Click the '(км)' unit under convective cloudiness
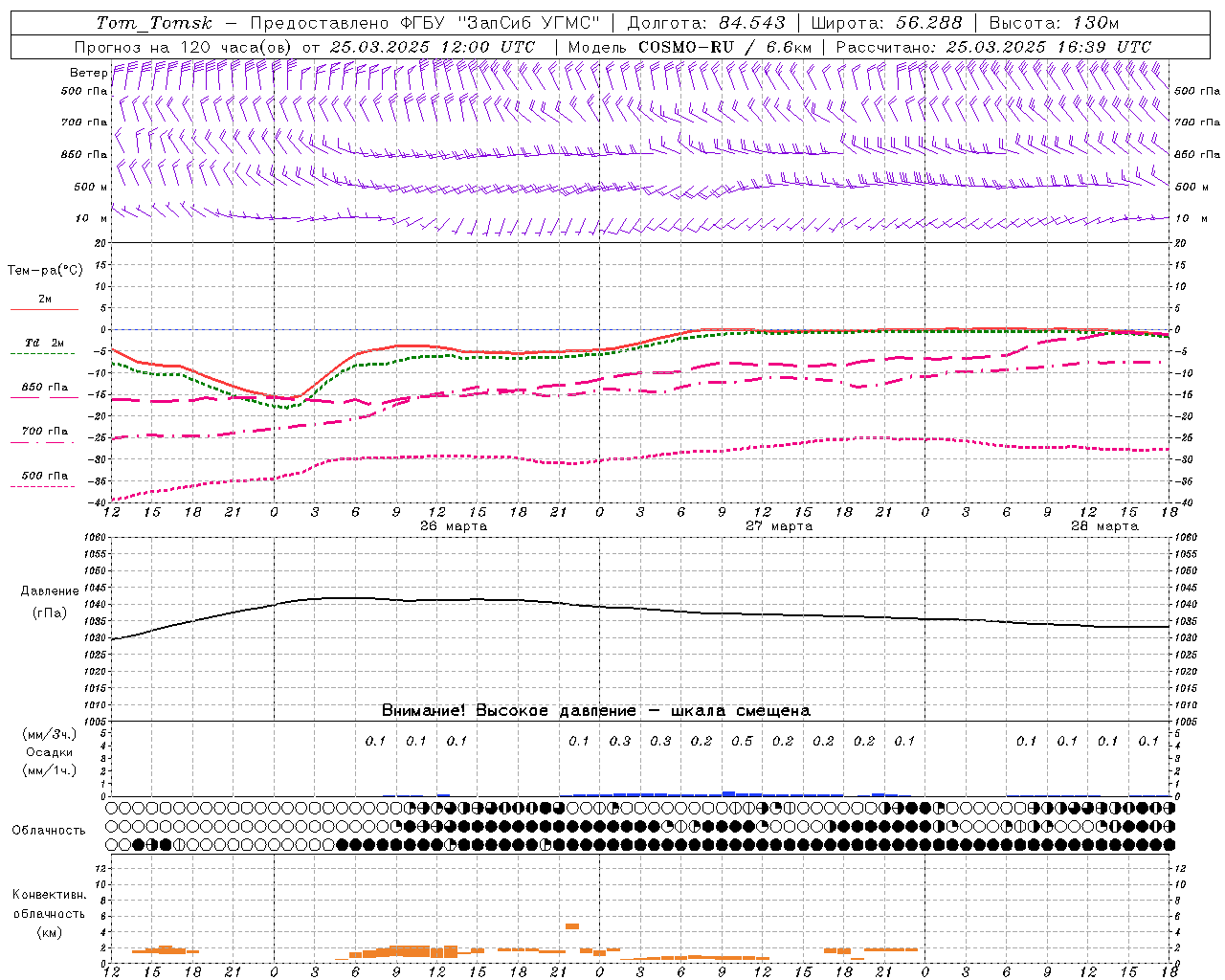Viewport: 1225px width, 980px height. [50, 932]
